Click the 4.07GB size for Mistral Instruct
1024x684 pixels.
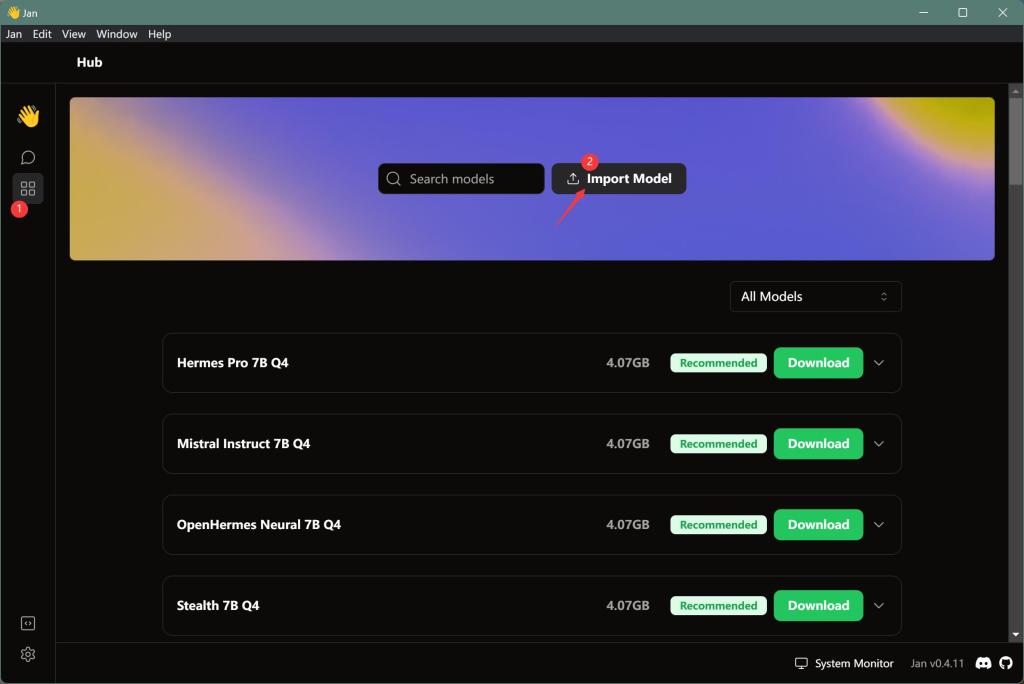628,444
